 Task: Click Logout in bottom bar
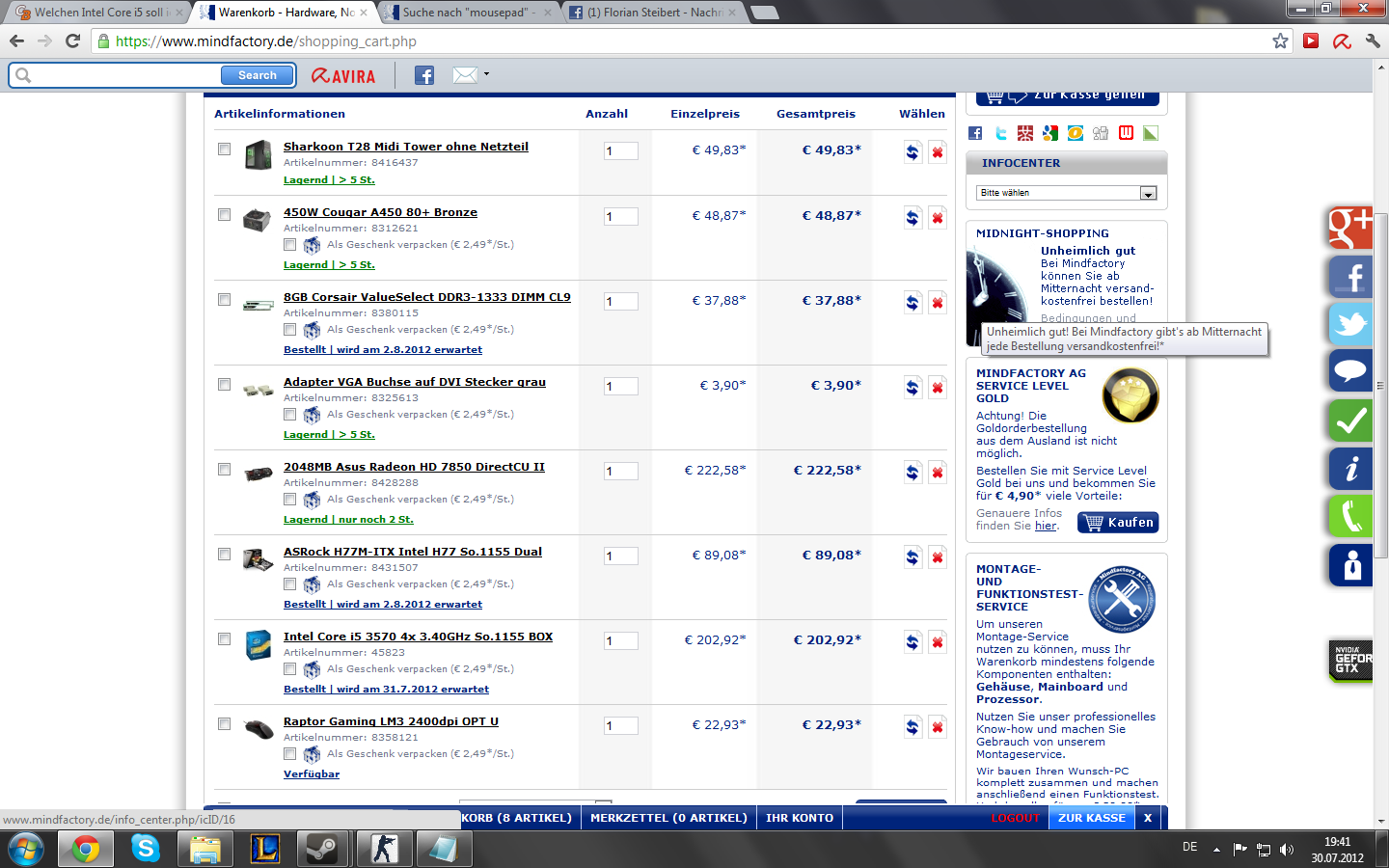pyautogui.click(x=1015, y=818)
